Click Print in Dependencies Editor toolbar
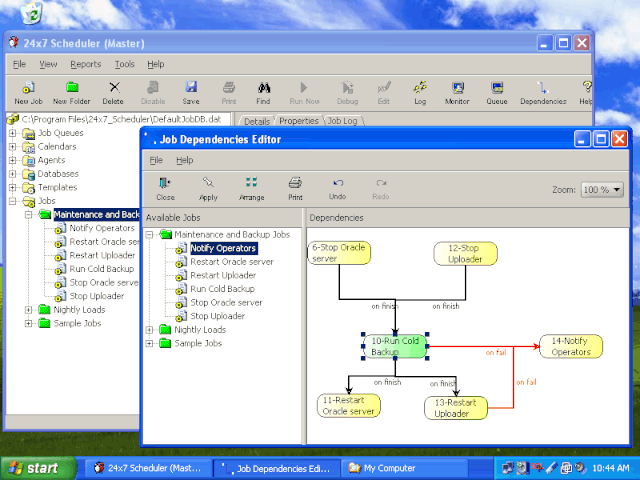 (x=295, y=189)
